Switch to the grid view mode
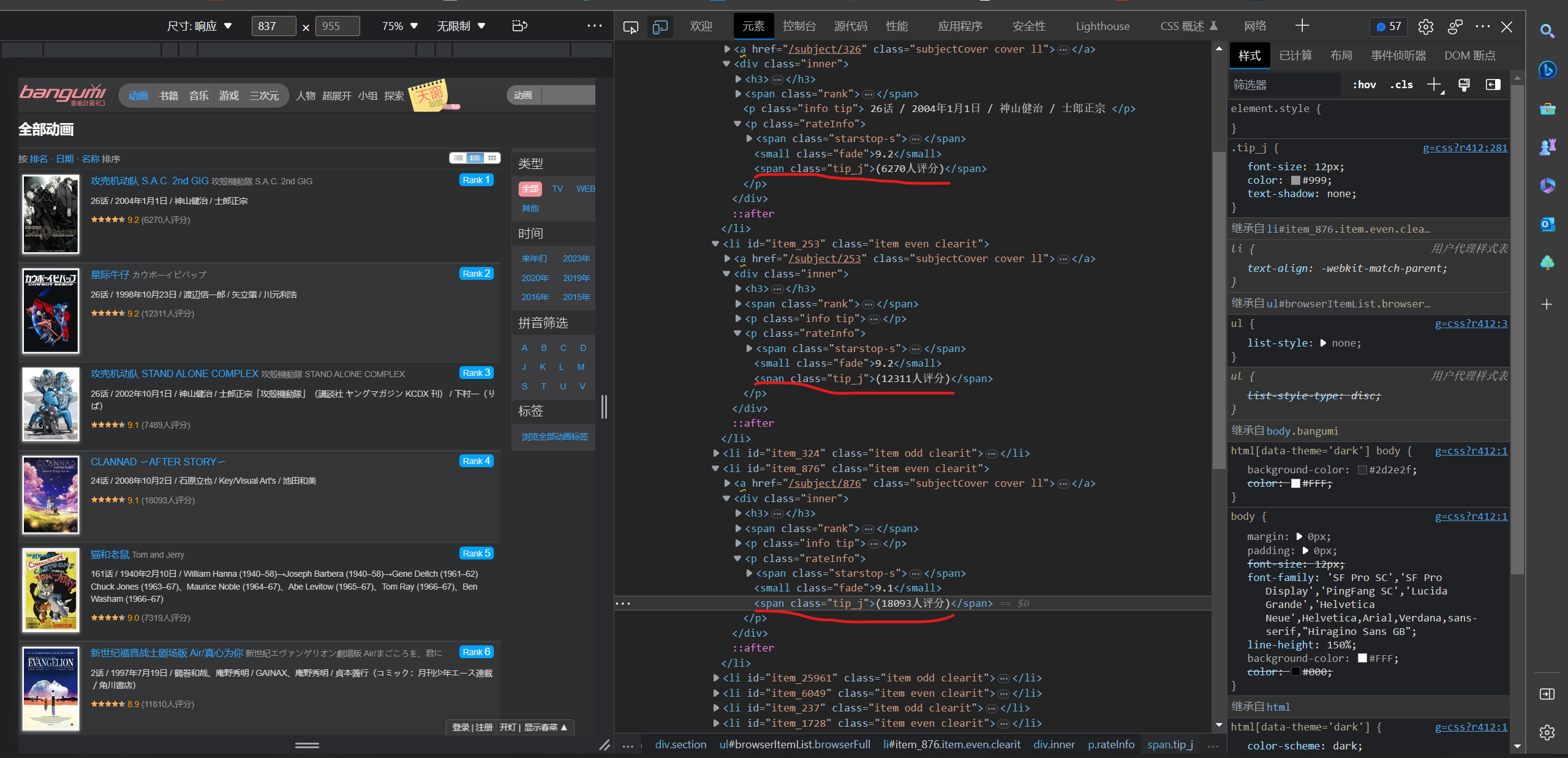This screenshot has height=758, width=1568. click(x=492, y=158)
